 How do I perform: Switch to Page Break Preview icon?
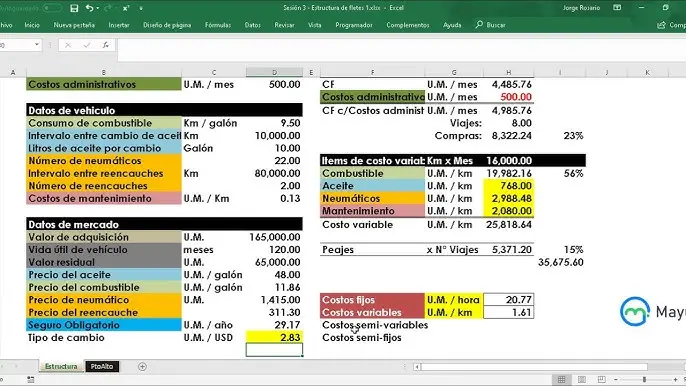[602, 379]
